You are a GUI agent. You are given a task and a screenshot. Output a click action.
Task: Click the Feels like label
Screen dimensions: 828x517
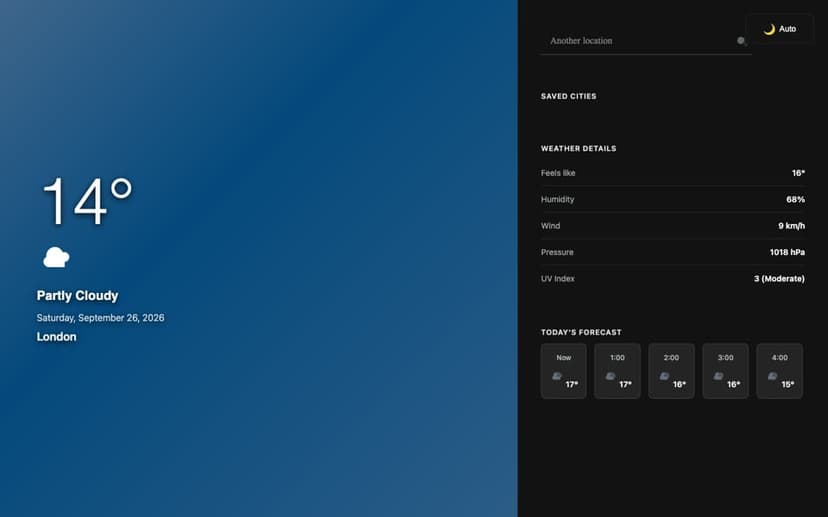pyautogui.click(x=558, y=173)
